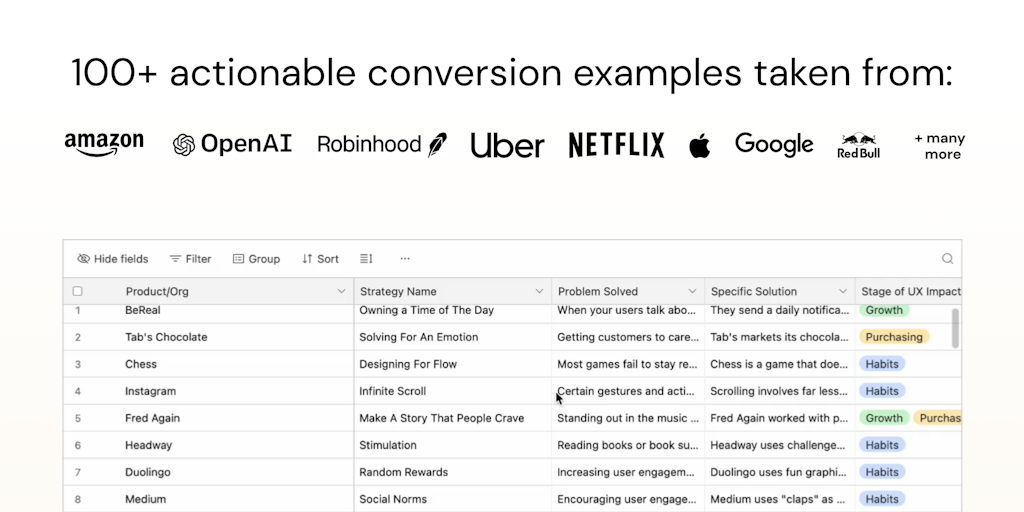Tick the select-all checkbox in header
The height and width of the screenshot is (512, 1024).
78,291
